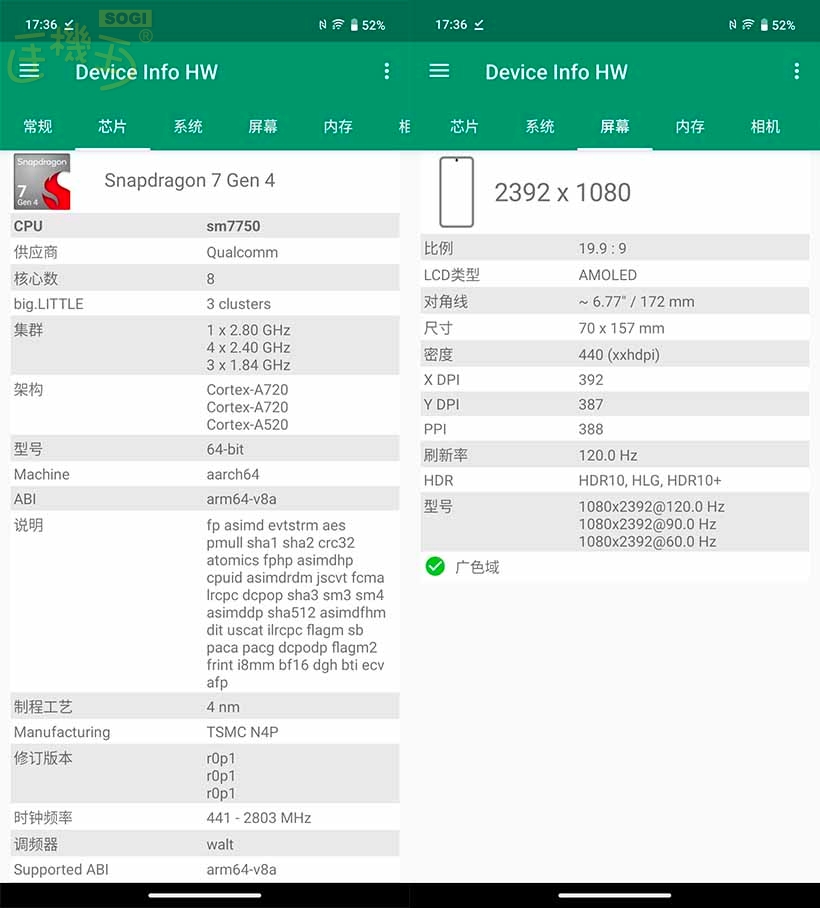
Task: Select the 常规 tab
Action: 38,127
